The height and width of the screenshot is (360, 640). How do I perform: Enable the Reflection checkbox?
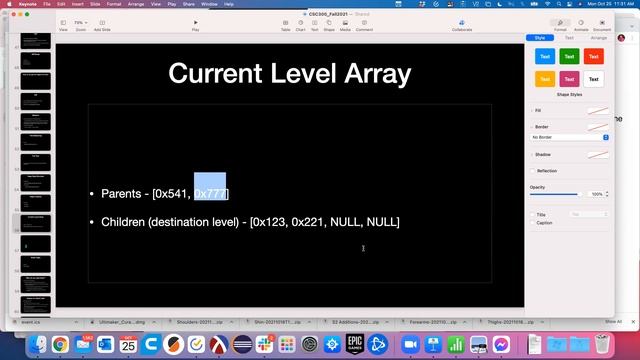tap(533, 171)
